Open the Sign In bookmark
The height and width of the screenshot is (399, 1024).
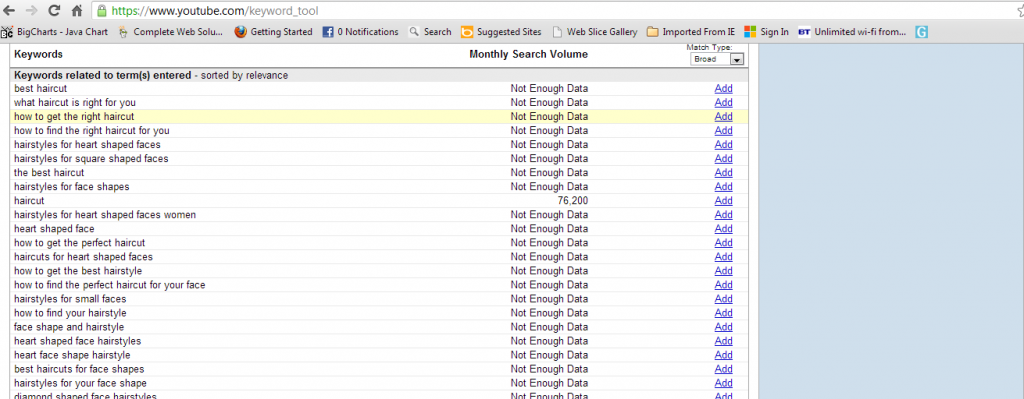(767, 31)
